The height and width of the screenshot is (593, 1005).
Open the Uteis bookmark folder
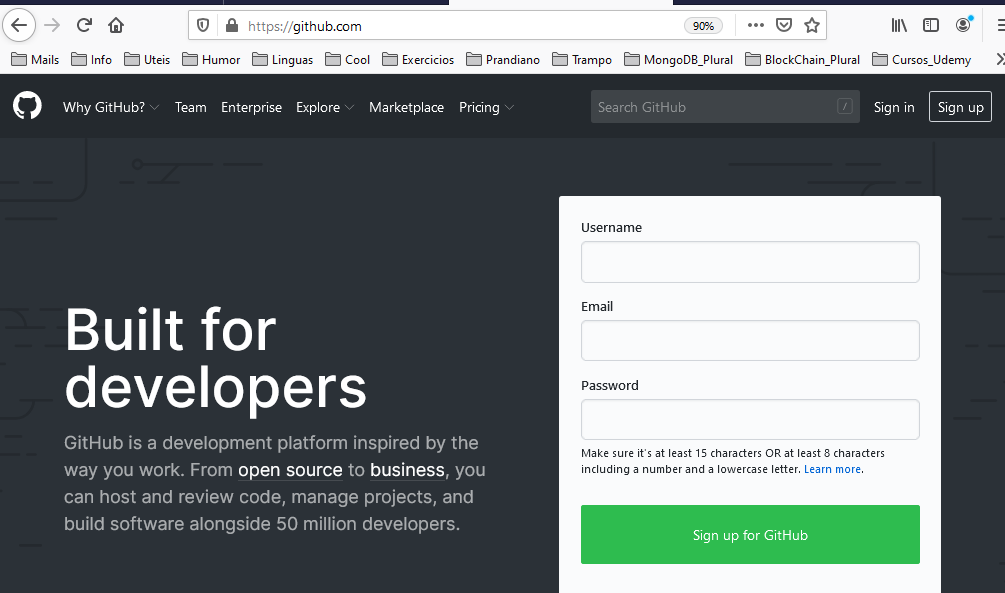coord(147,60)
